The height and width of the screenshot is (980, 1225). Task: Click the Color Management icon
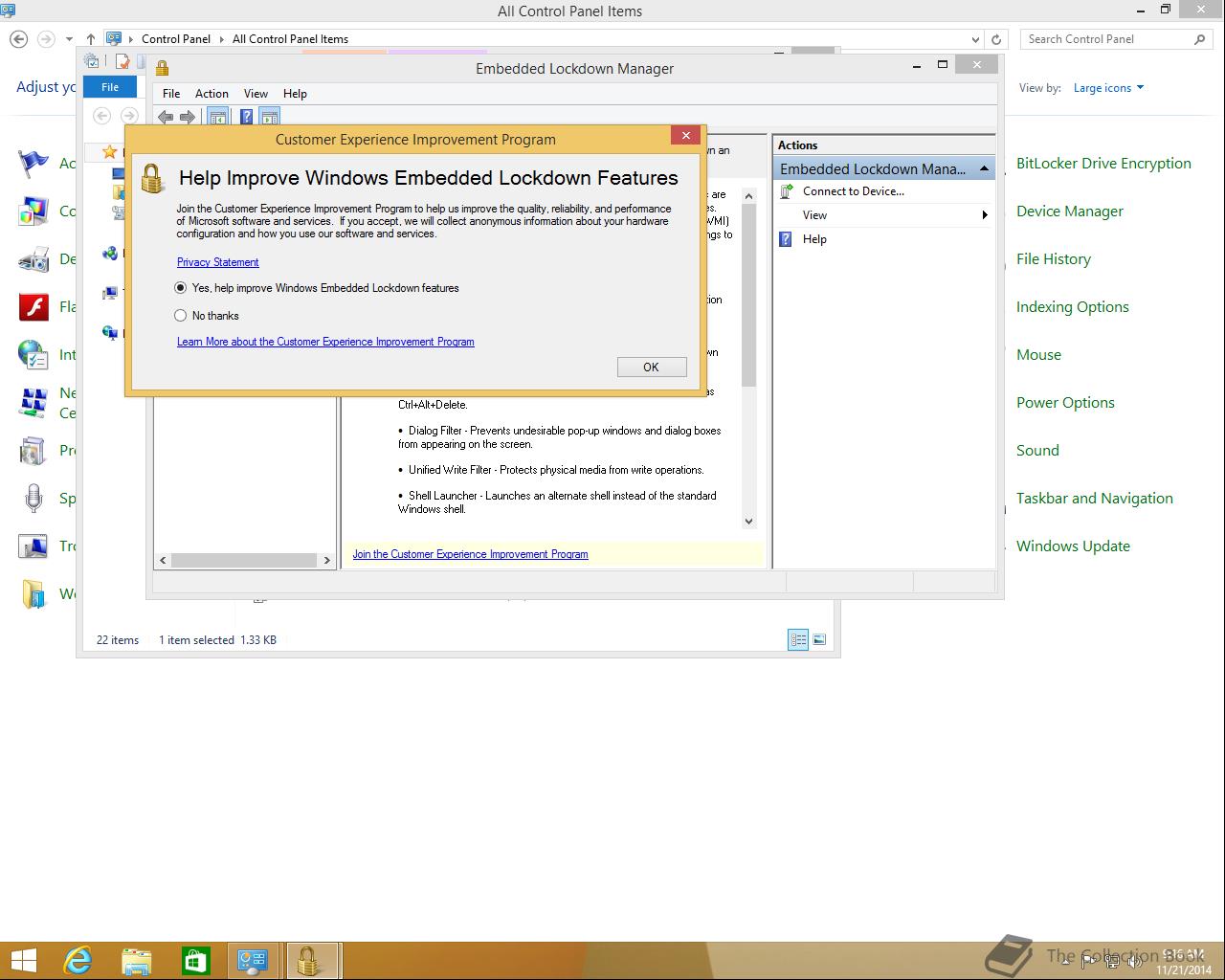point(33,212)
